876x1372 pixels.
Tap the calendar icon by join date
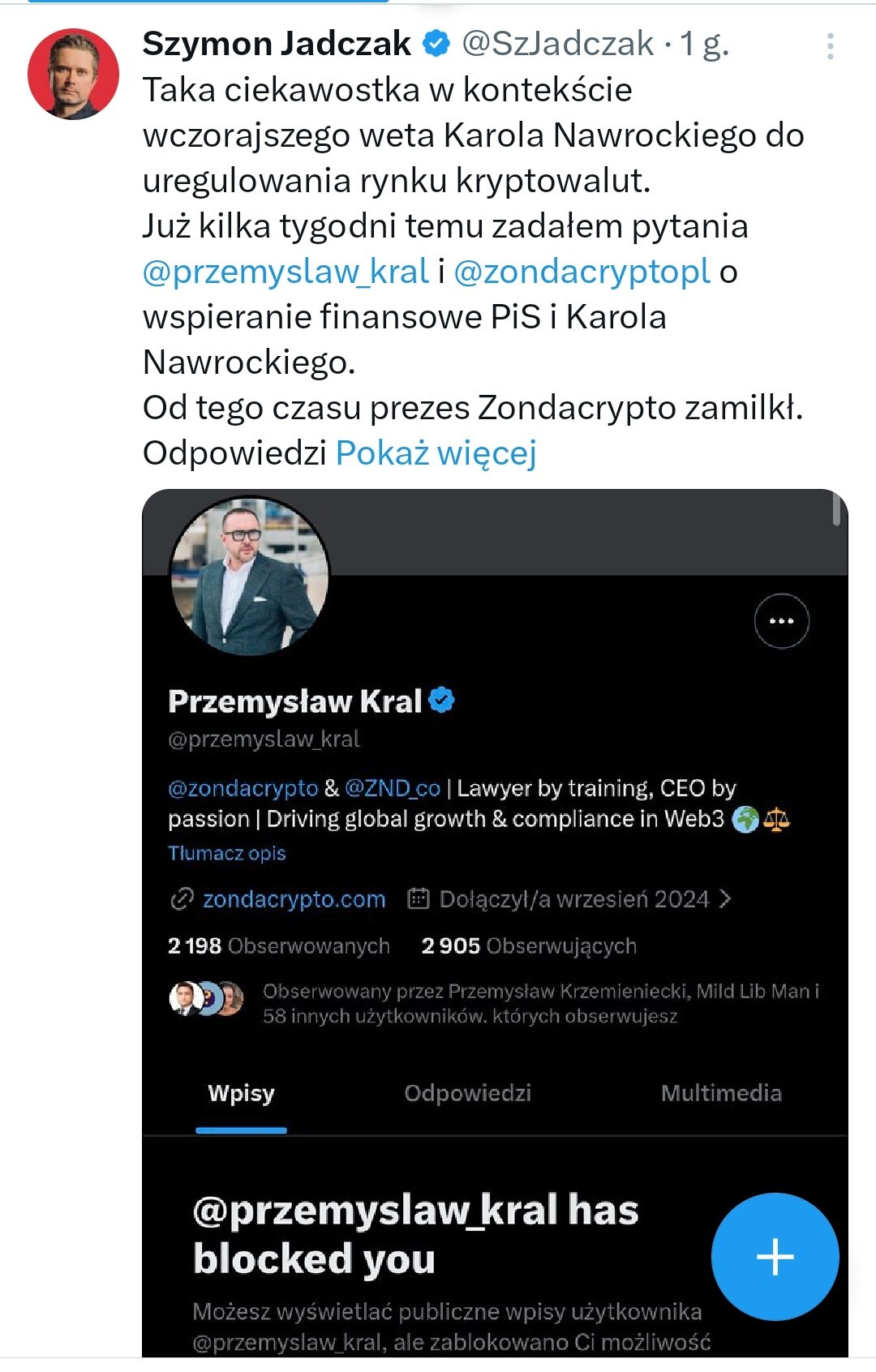click(x=418, y=899)
